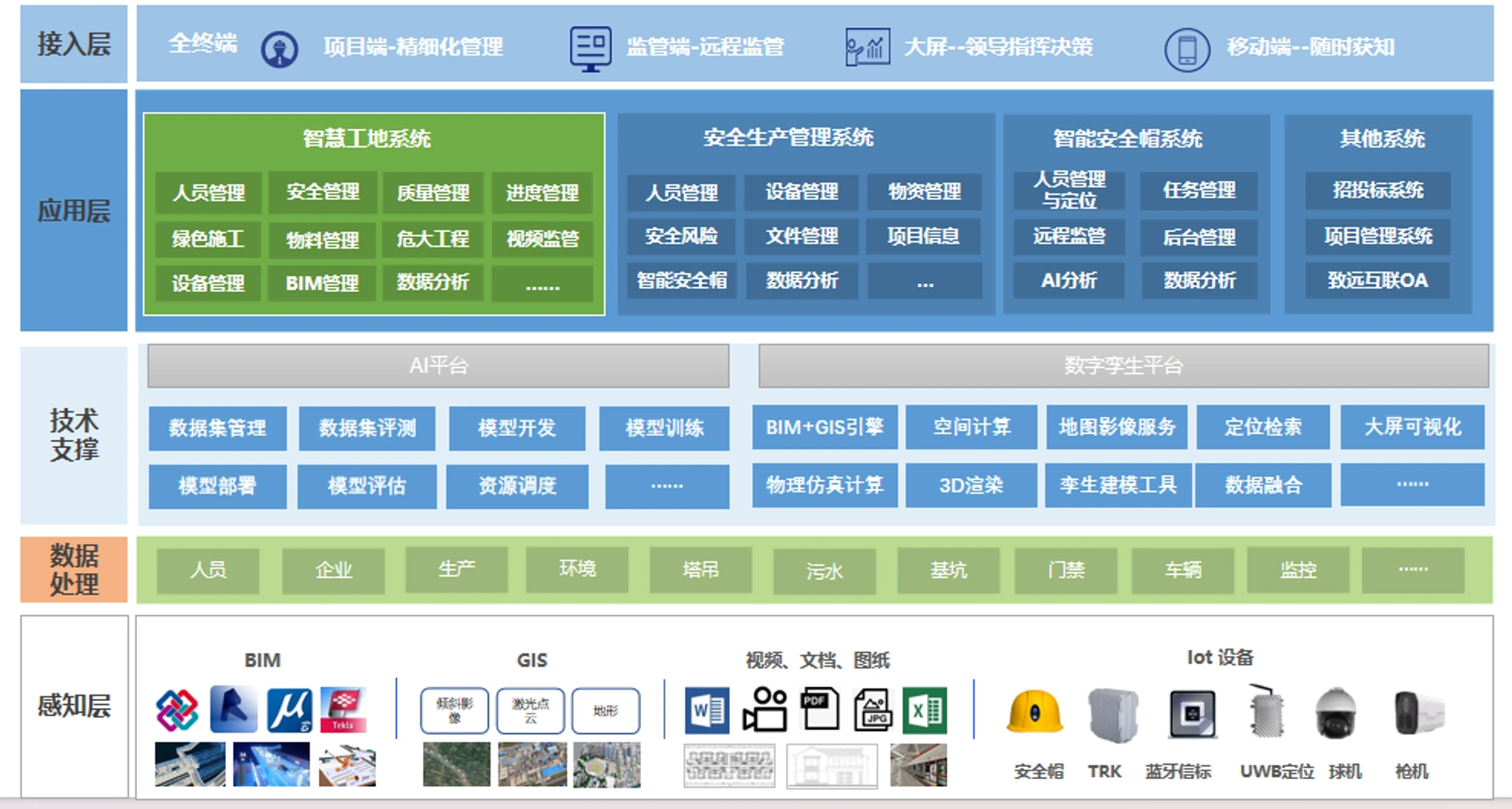Click the Excel spreadsheet icon
The width and height of the screenshot is (1512, 809).
click(925, 711)
